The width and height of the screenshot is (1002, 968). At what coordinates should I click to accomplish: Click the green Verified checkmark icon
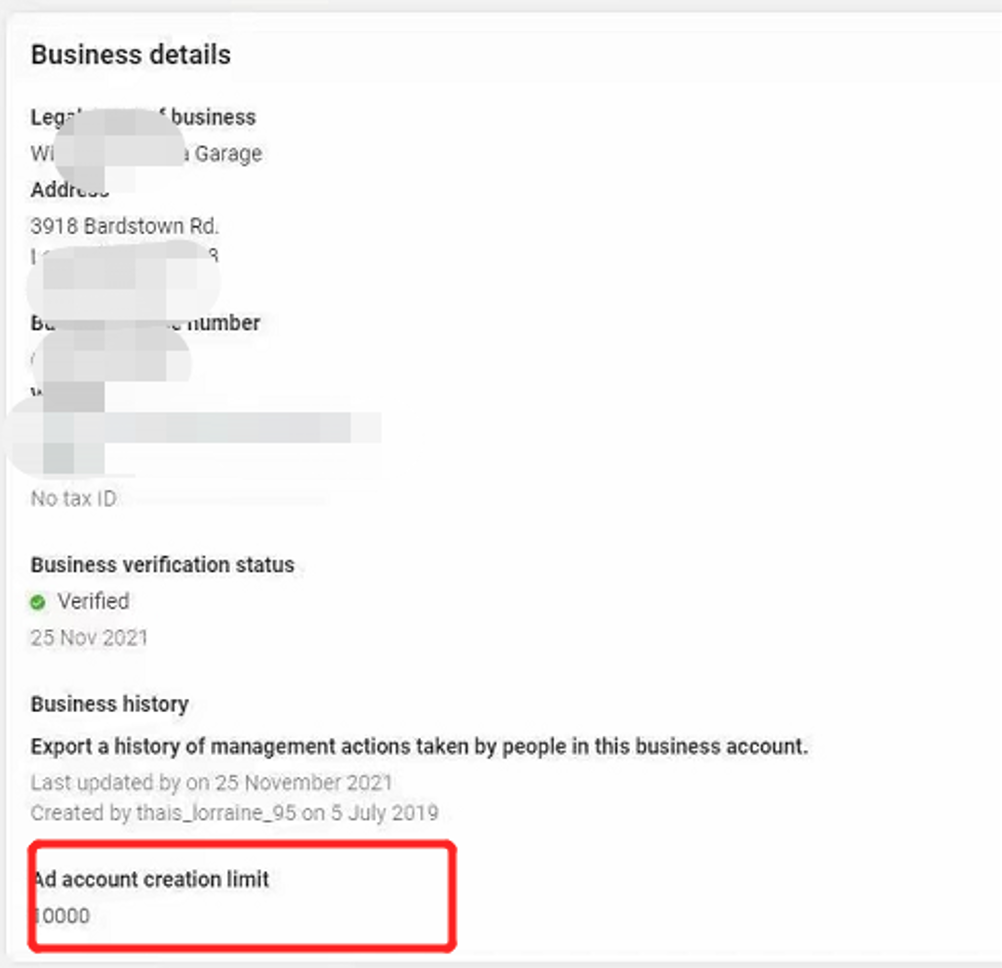(38, 602)
